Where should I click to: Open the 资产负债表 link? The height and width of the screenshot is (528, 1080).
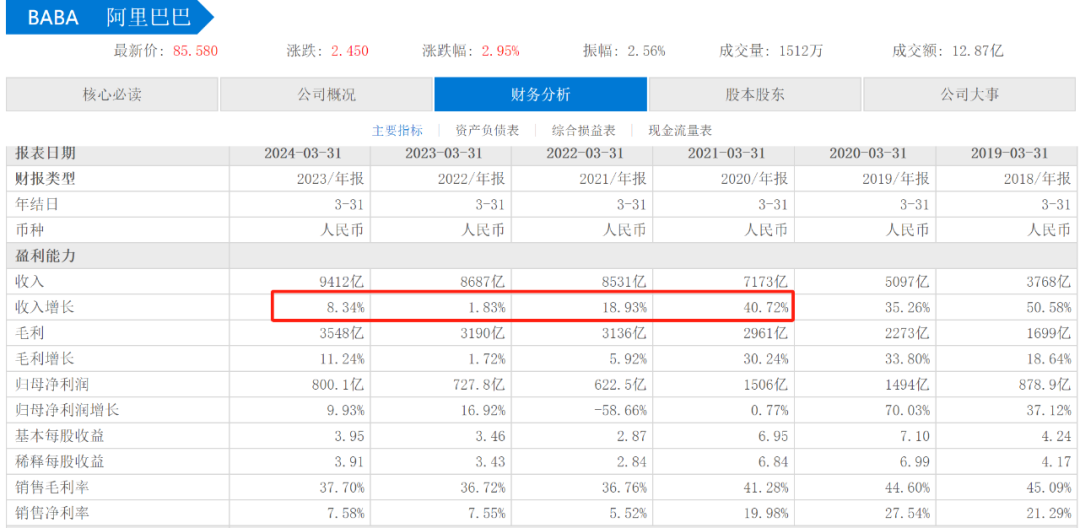pyautogui.click(x=488, y=131)
